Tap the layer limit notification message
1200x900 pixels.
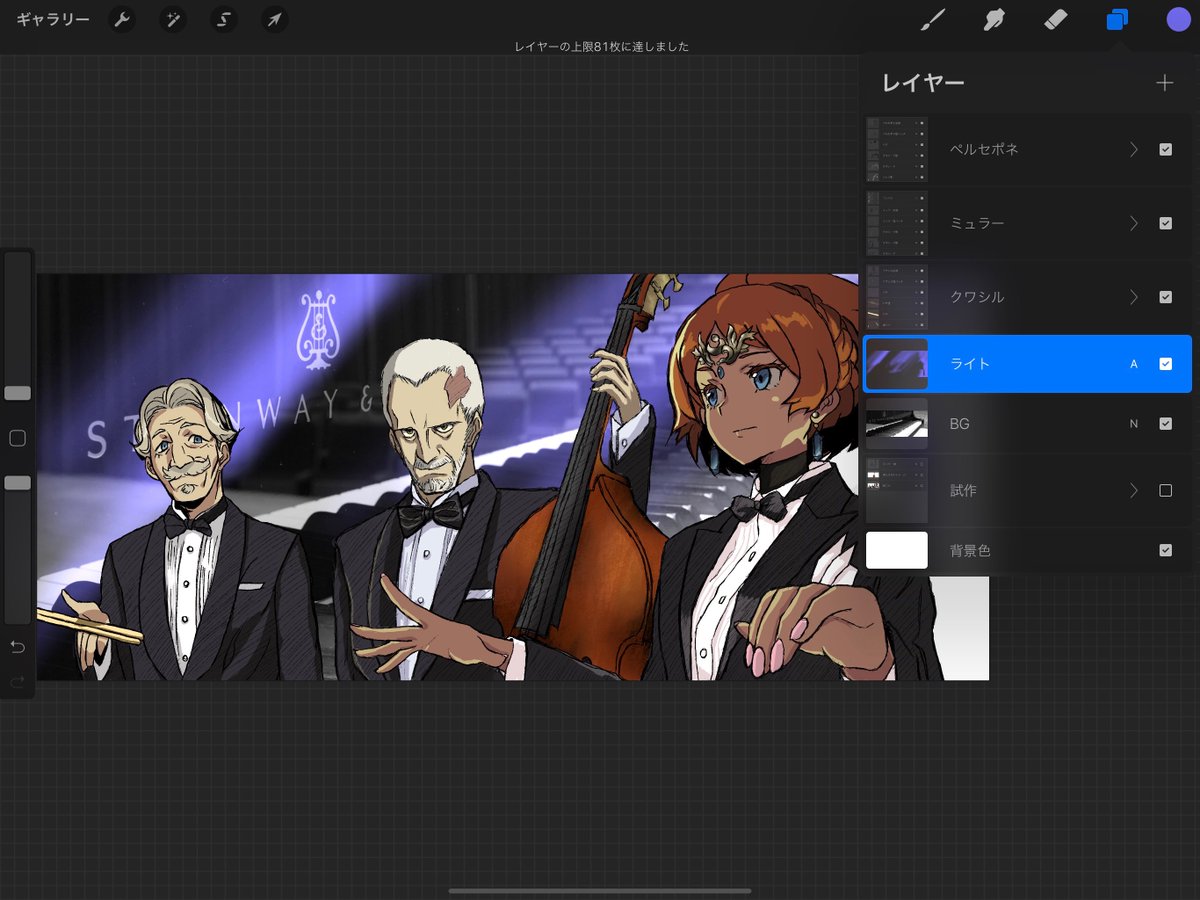coord(601,47)
